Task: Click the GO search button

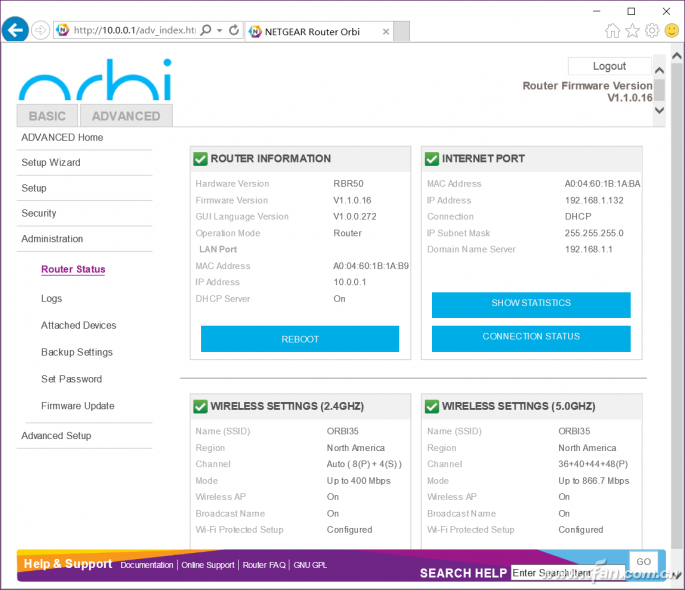Action: pyautogui.click(x=643, y=562)
